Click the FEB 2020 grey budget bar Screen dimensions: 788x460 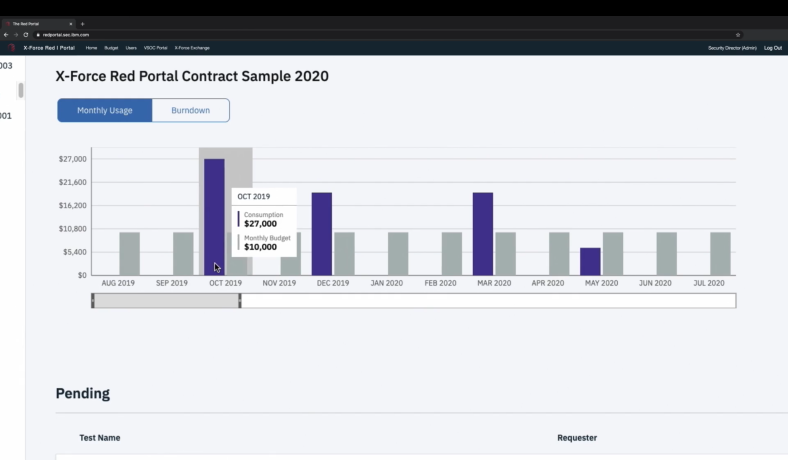click(x=452, y=253)
